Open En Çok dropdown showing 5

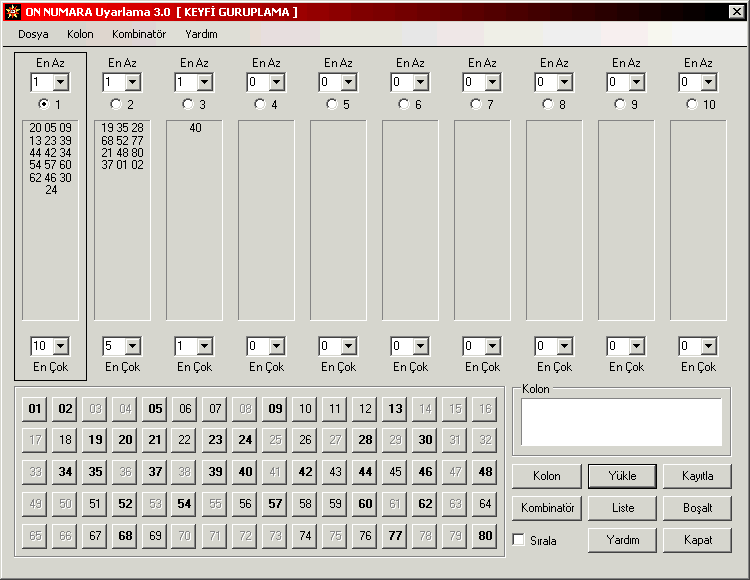131,346
